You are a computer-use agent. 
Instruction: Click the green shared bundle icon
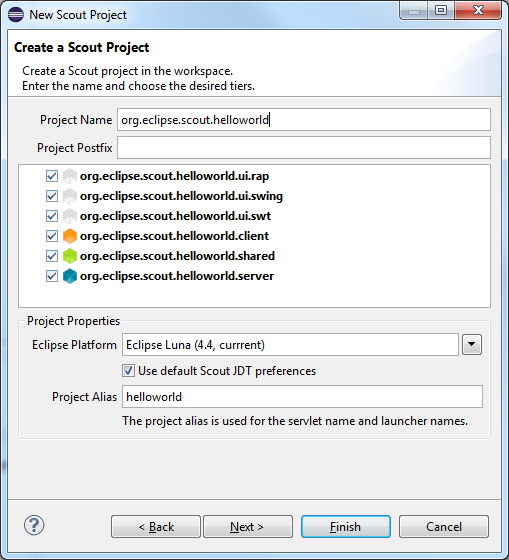coord(70,256)
